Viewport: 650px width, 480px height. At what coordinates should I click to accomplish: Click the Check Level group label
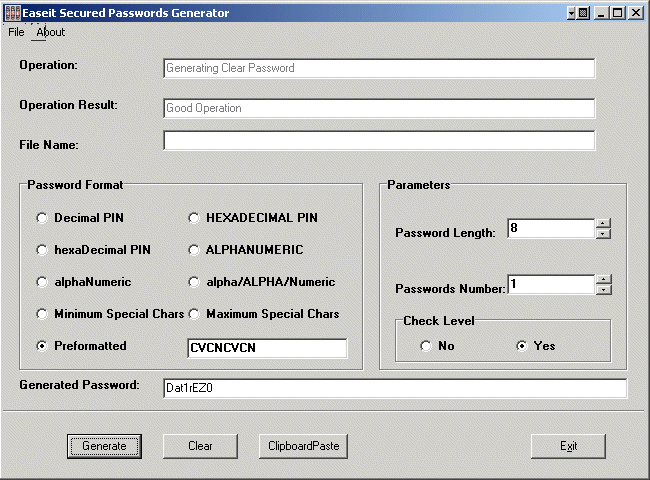(439, 321)
